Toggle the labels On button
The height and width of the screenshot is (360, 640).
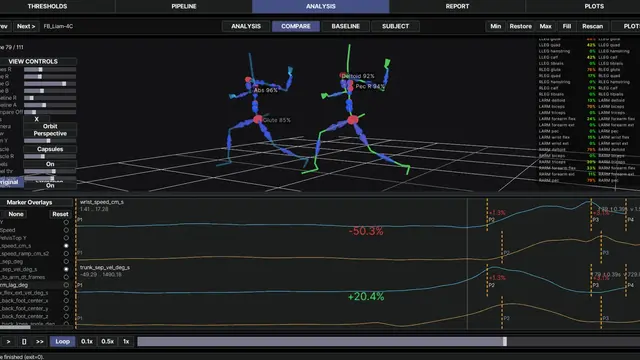[50, 164]
